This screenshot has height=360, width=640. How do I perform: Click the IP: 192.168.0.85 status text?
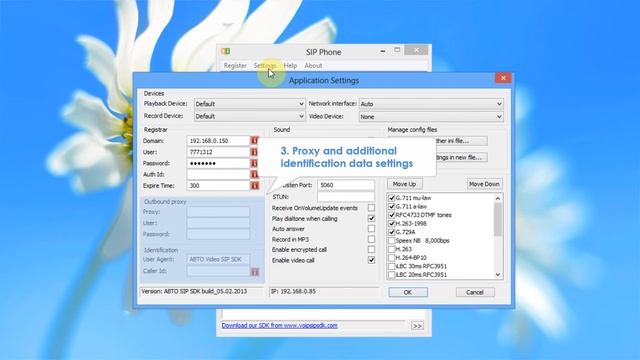[x=293, y=291]
